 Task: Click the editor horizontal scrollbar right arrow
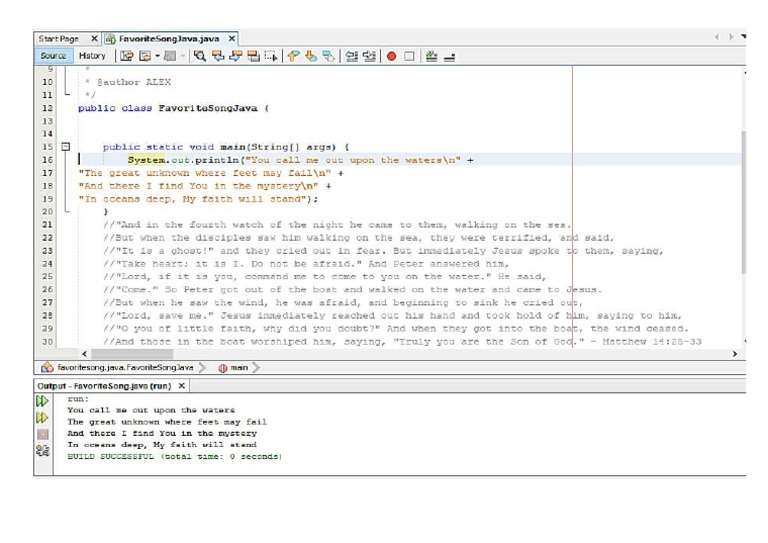tap(735, 353)
